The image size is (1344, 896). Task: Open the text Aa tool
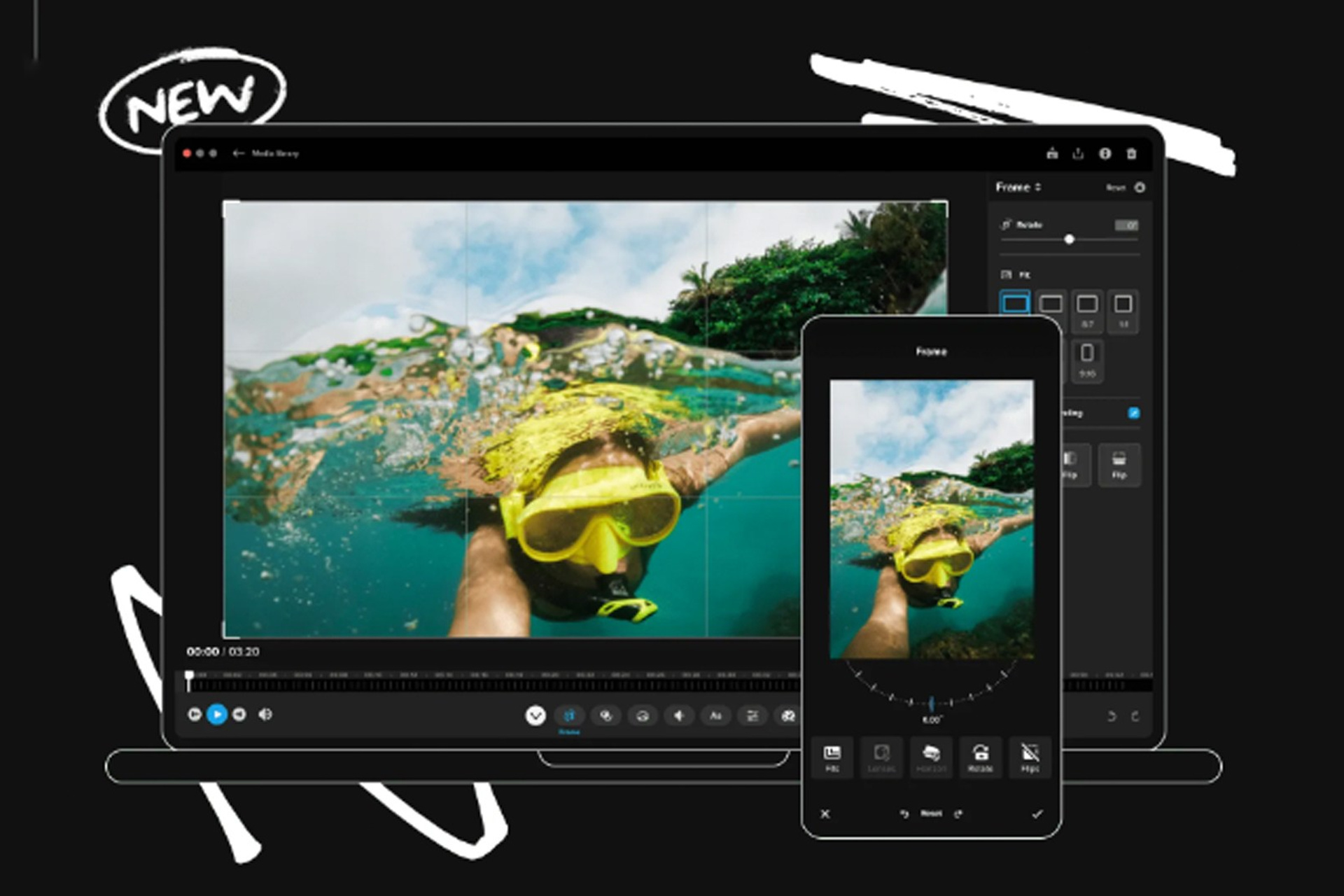pos(715,715)
